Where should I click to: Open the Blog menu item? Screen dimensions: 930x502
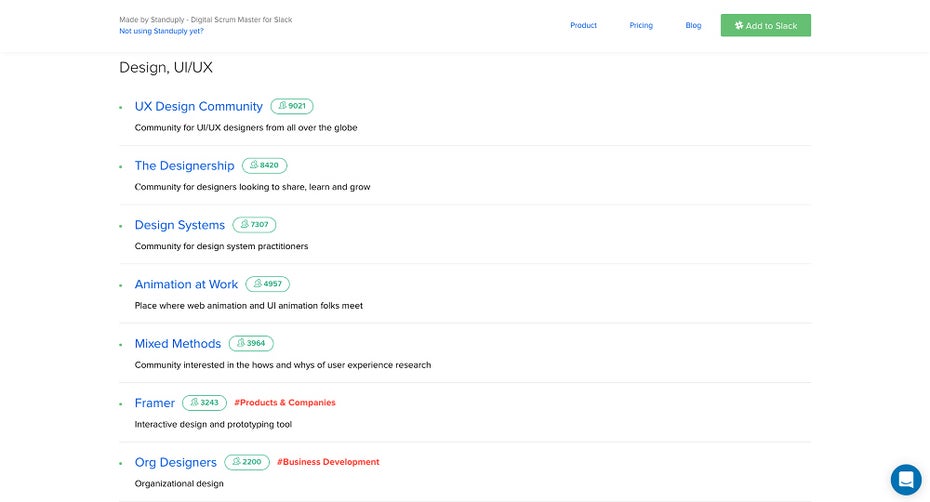(x=693, y=26)
